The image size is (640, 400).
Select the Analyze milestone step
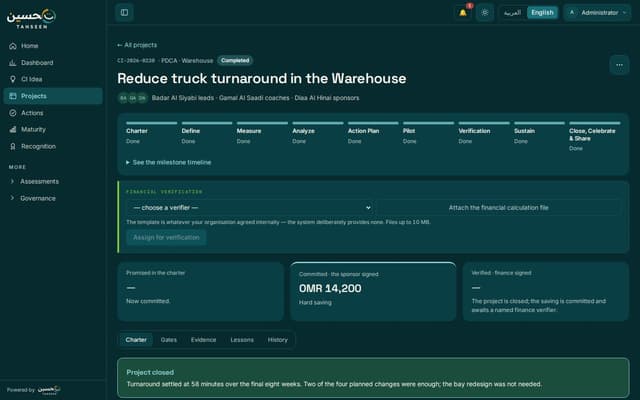click(318, 132)
